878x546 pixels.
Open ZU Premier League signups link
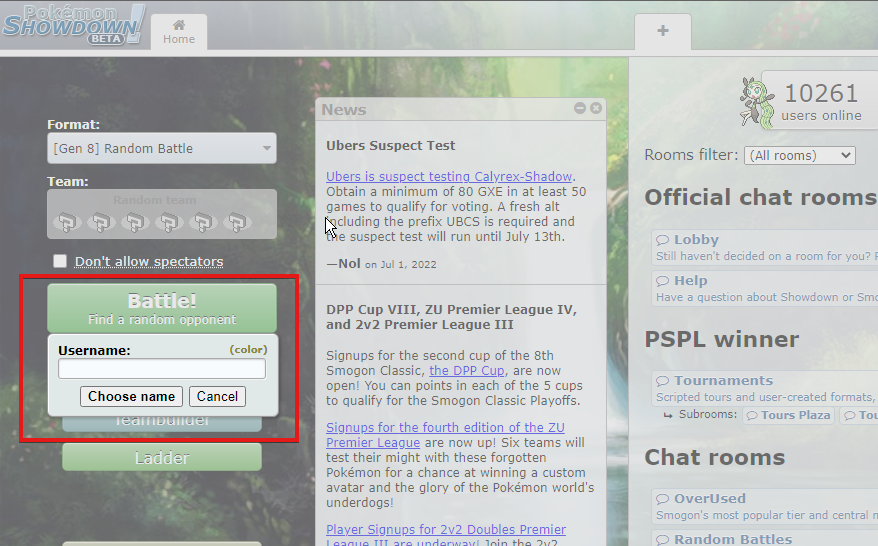pyautogui.click(x=445, y=435)
